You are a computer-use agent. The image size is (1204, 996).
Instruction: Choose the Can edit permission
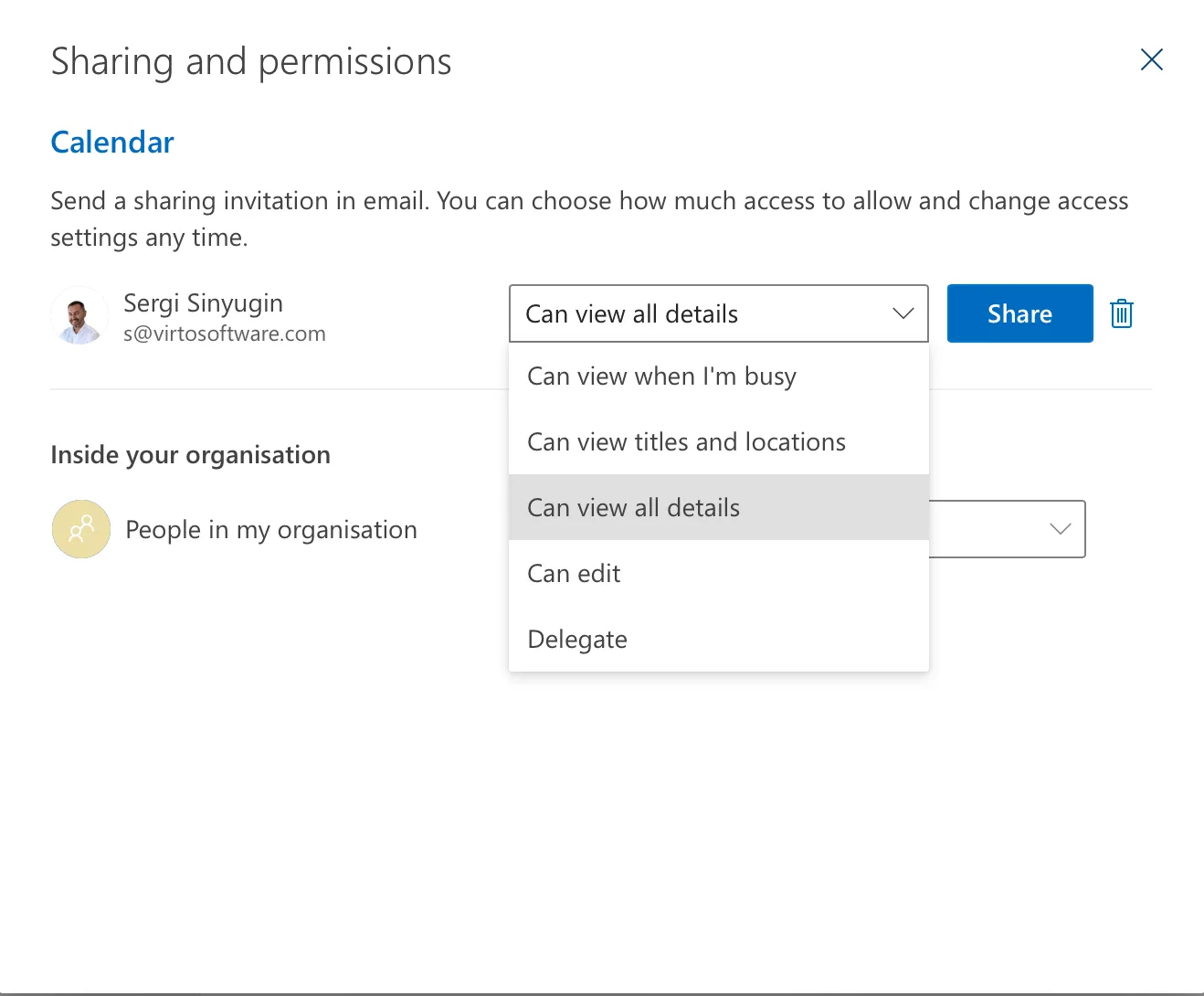pyautogui.click(x=574, y=573)
